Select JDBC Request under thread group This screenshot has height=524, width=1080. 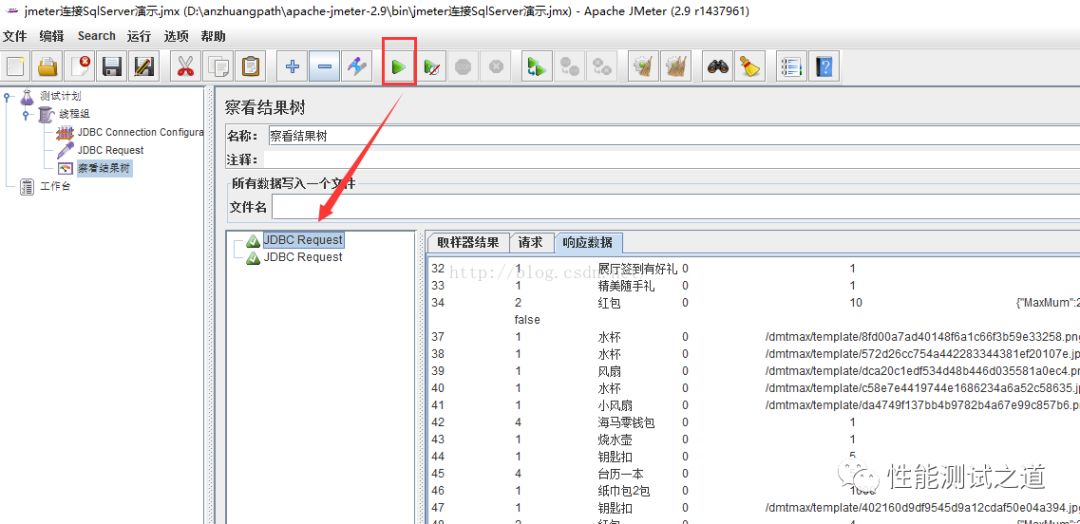coord(111,150)
